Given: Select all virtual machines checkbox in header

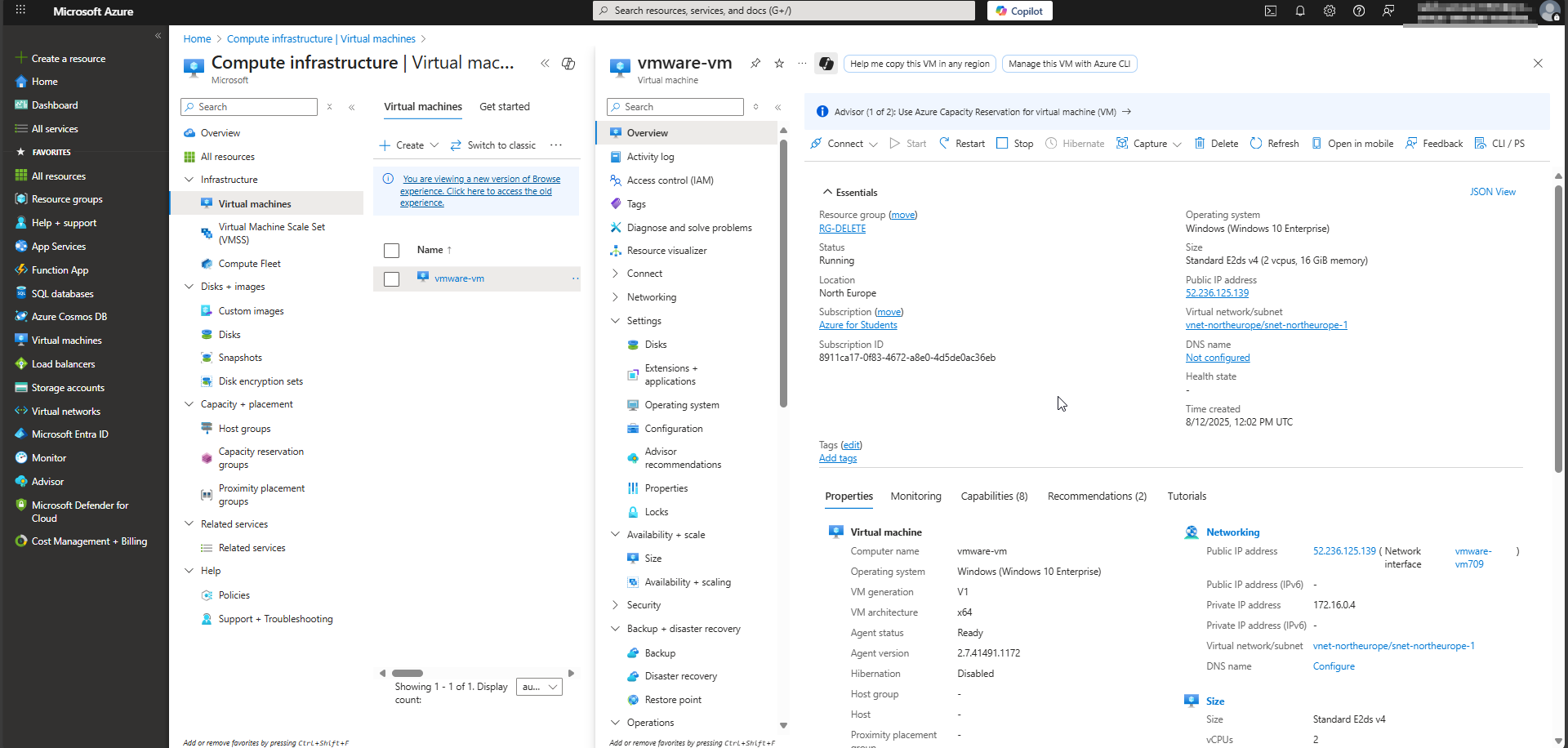Looking at the screenshot, I should pos(392,251).
